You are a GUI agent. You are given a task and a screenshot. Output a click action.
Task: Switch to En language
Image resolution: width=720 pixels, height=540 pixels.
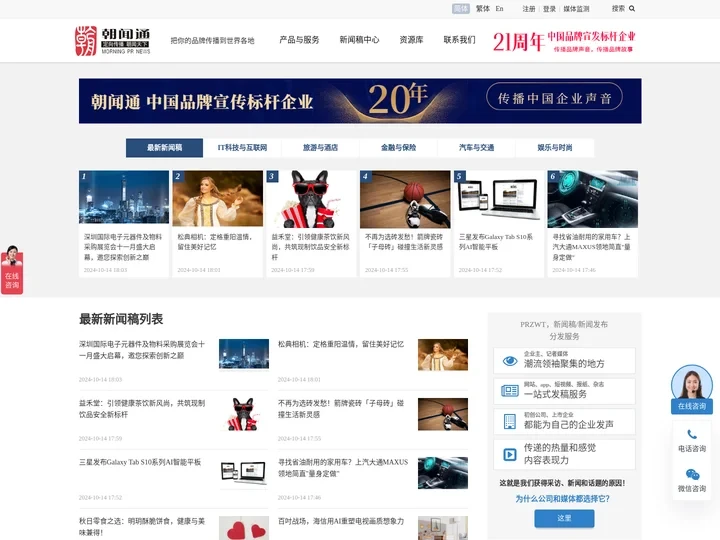point(500,9)
